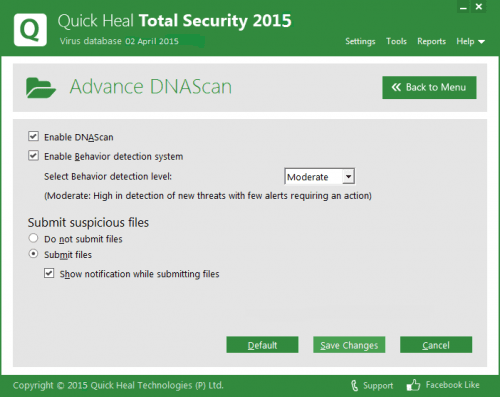This screenshot has width=500, height=397.
Task: Uncheck Enable Behavior detection system
Action: tap(33, 156)
